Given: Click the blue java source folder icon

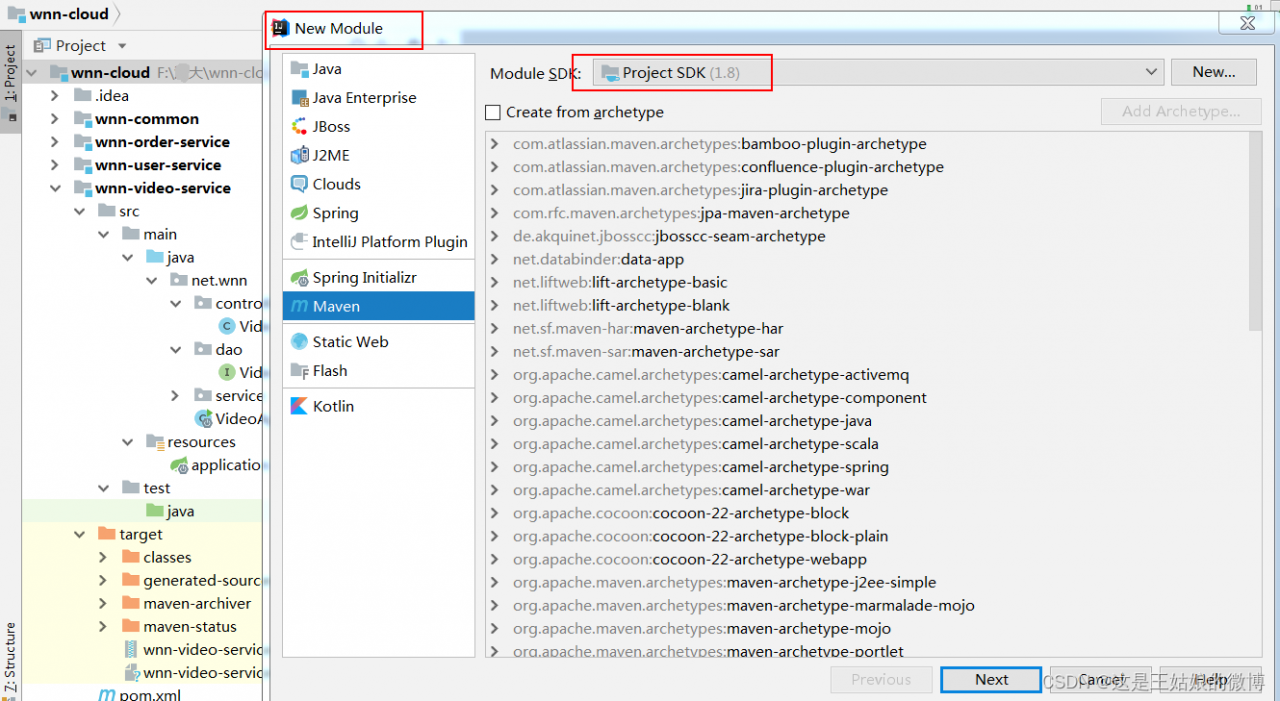Looking at the screenshot, I should (154, 257).
